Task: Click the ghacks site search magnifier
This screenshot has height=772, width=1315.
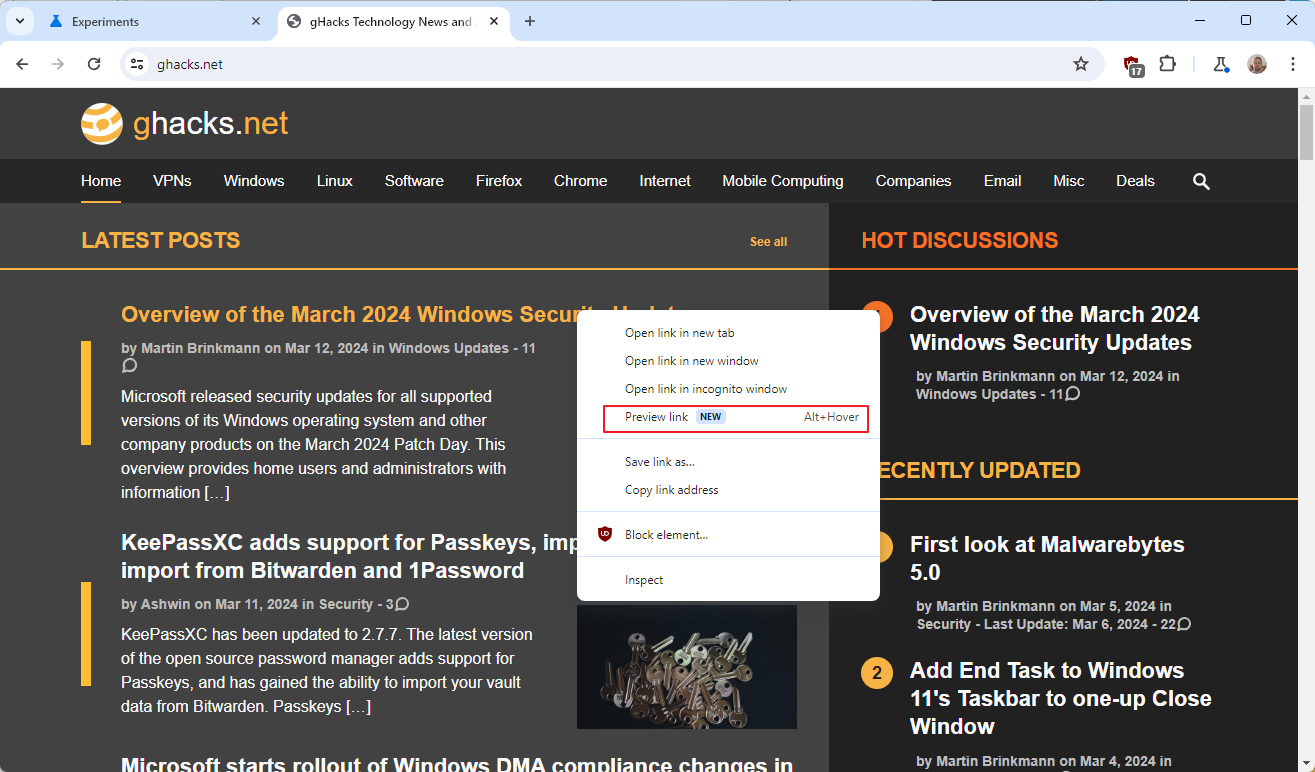Action: (1201, 181)
